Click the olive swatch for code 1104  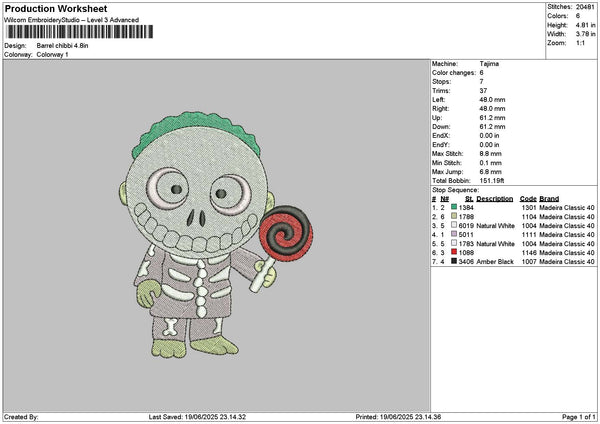pos(455,216)
